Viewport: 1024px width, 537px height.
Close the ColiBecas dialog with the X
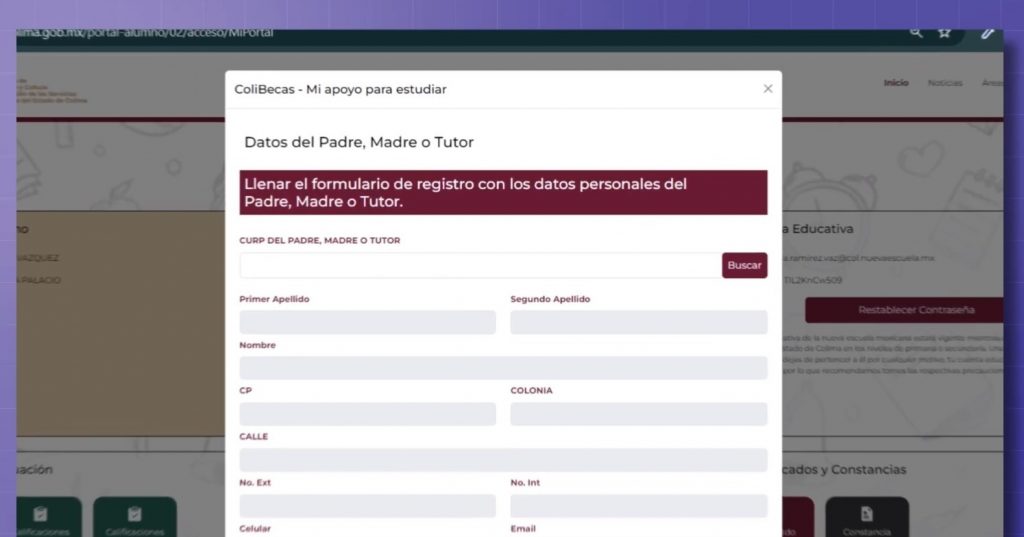[x=768, y=89]
